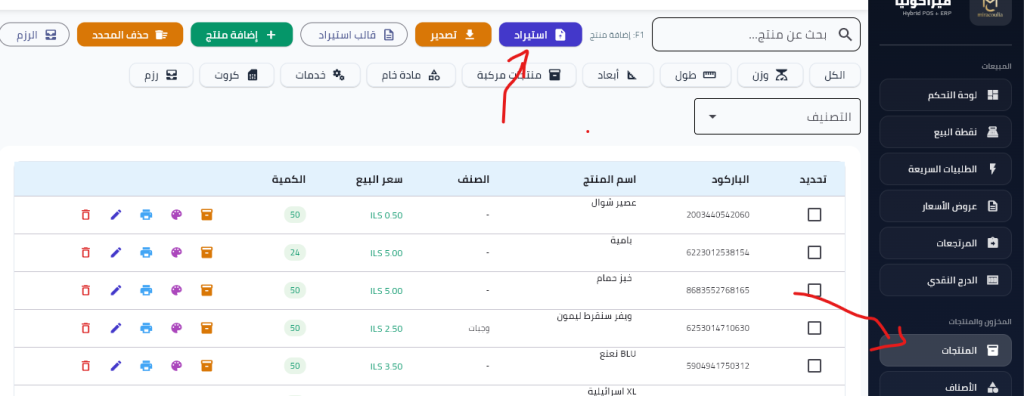1024x396 pixels.
Task: Edit the بامية product via pencil icon
Action: [116, 252]
